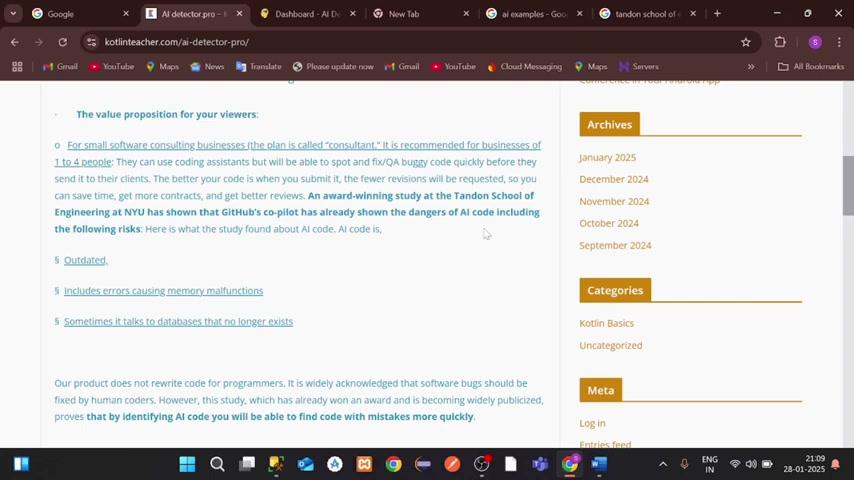Click the Outdated link
This screenshot has height=480, width=854.
point(86,260)
